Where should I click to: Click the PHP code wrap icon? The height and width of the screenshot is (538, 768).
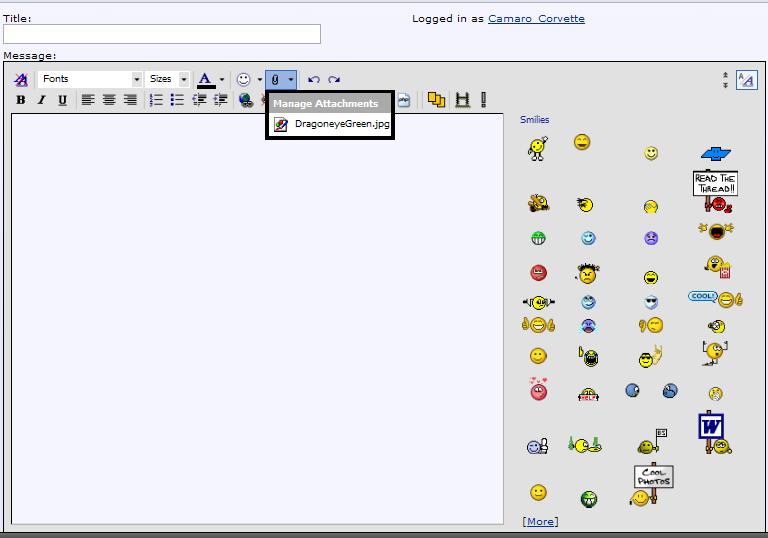404,100
